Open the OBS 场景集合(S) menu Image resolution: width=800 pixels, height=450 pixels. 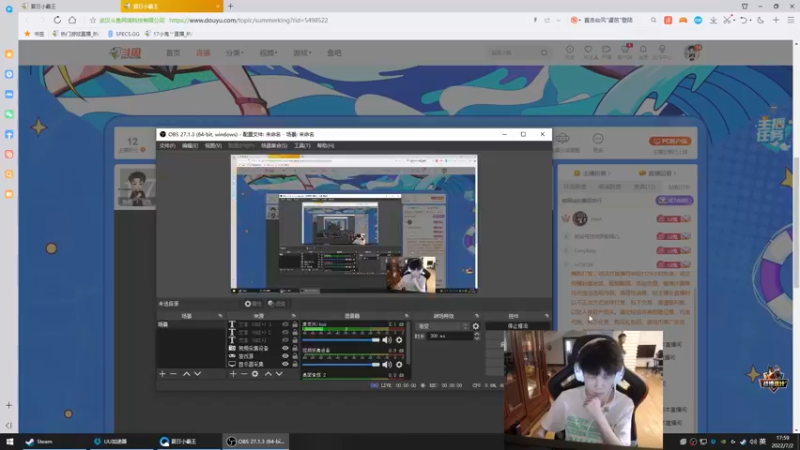(x=274, y=146)
